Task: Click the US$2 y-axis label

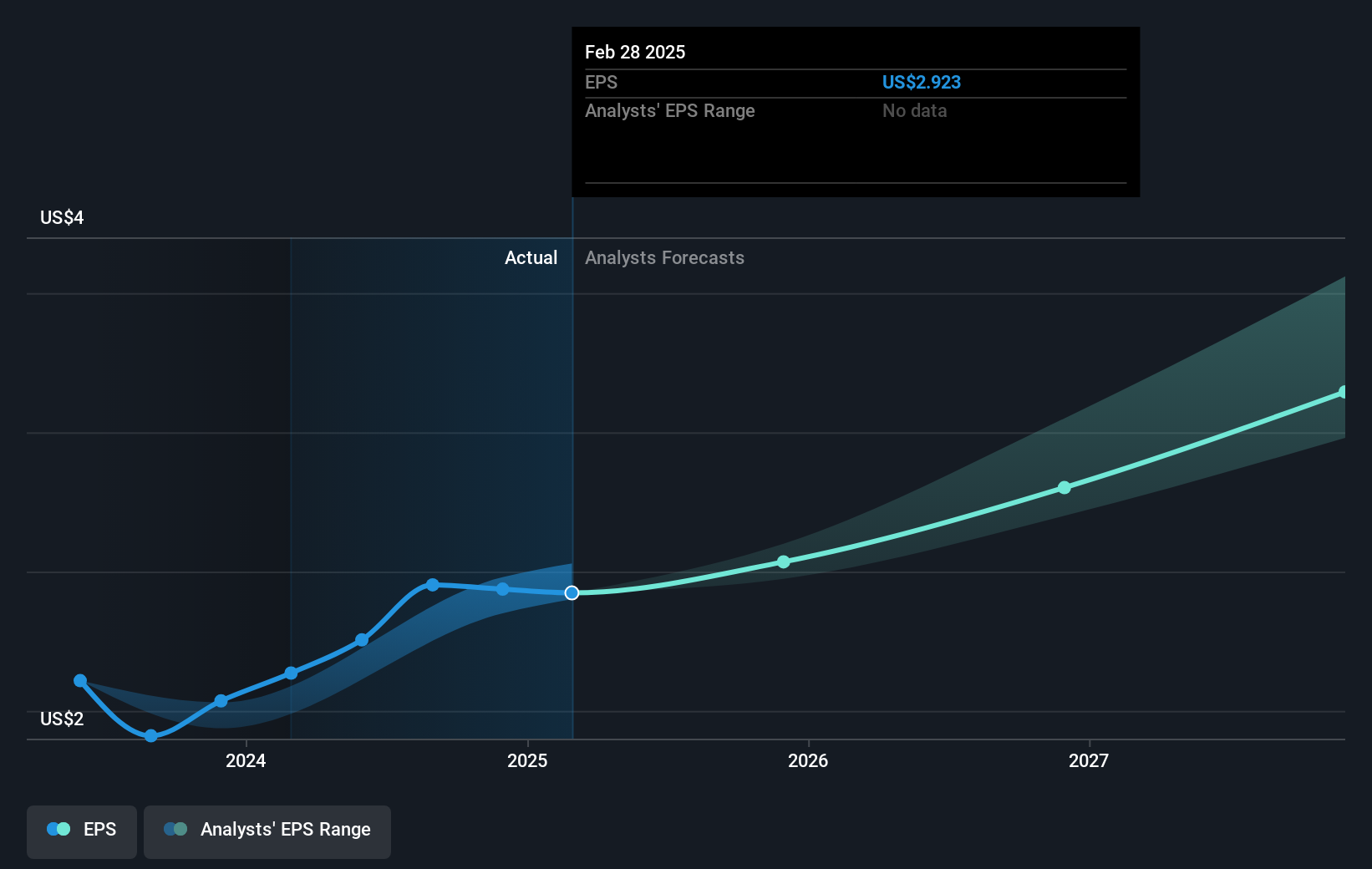Action: click(62, 719)
